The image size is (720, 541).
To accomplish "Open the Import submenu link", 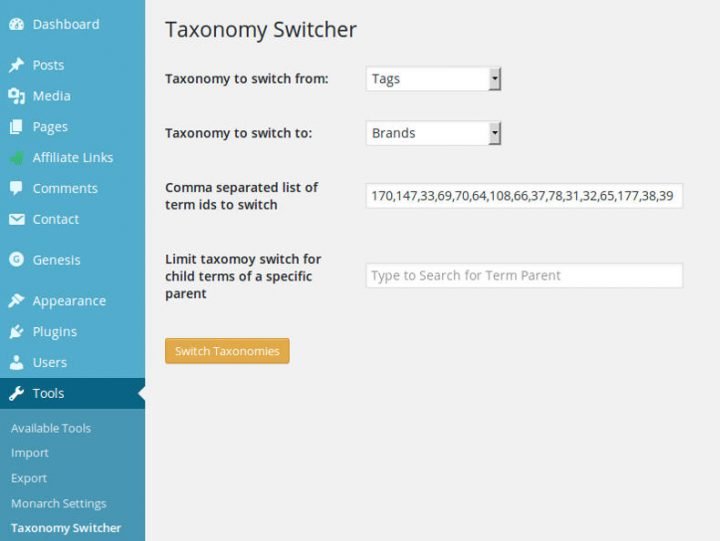I will 30,453.
